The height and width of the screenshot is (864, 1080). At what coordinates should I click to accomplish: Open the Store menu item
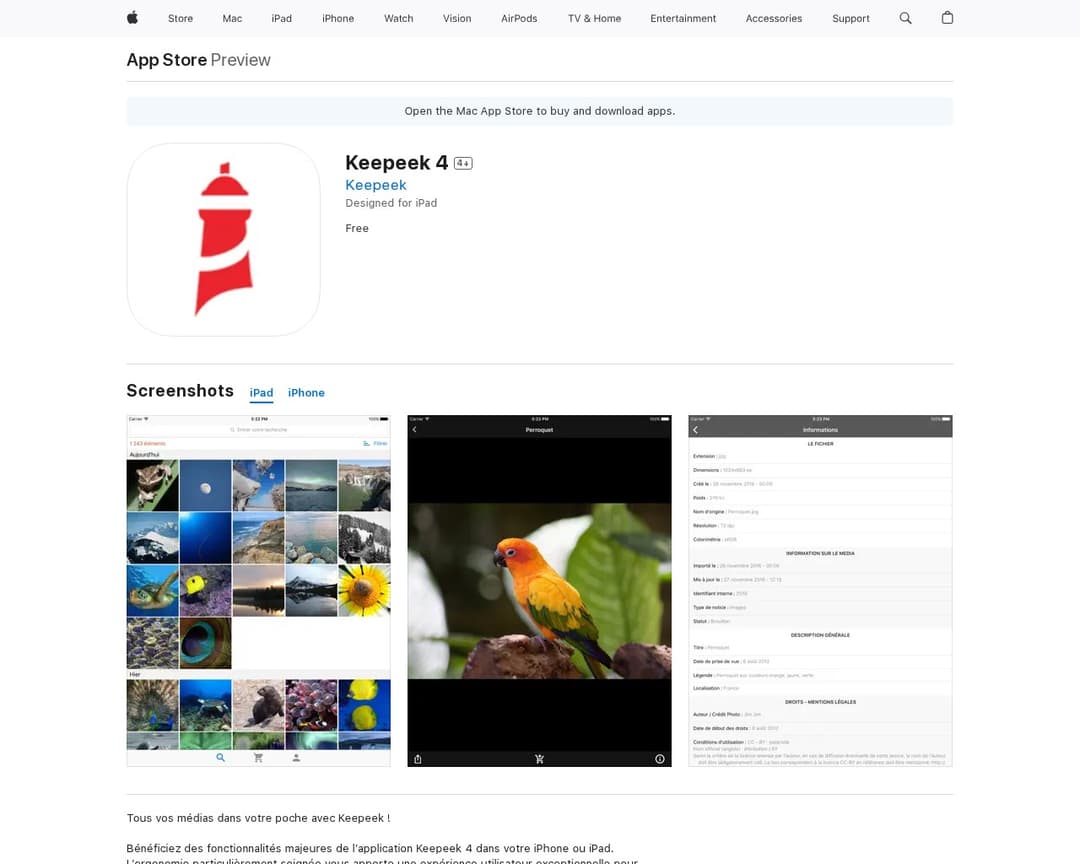pyautogui.click(x=180, y=18)
